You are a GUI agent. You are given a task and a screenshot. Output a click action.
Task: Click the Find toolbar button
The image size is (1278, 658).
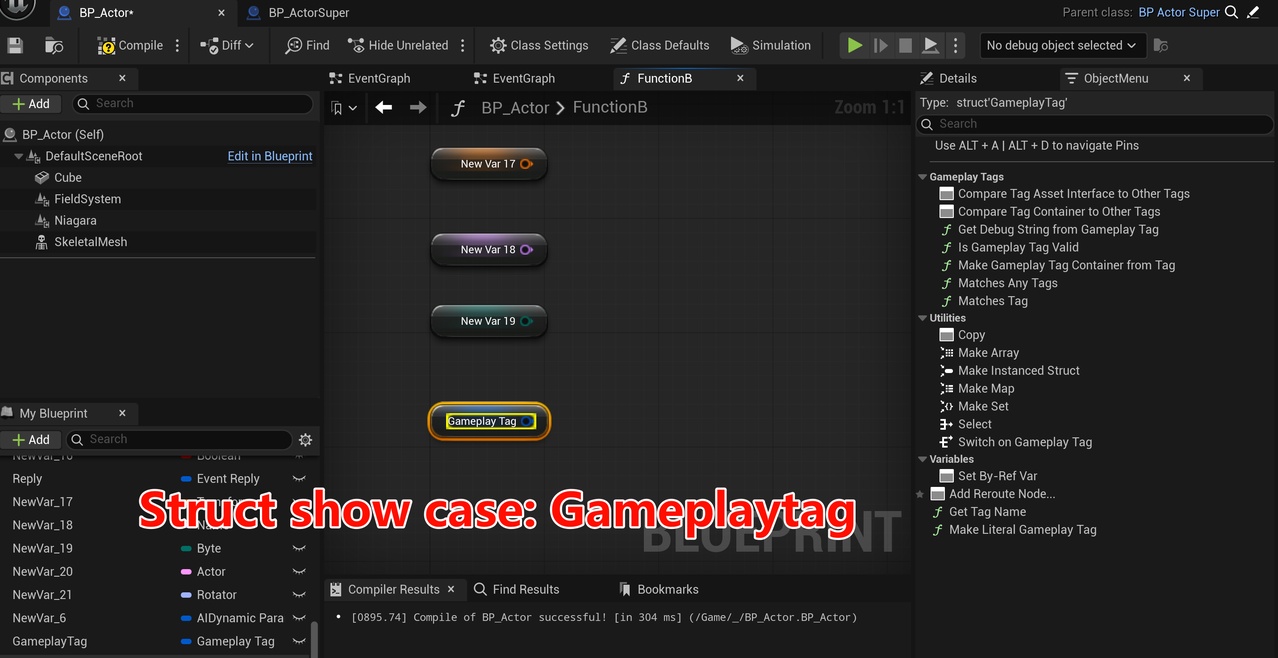coord(307,45)
